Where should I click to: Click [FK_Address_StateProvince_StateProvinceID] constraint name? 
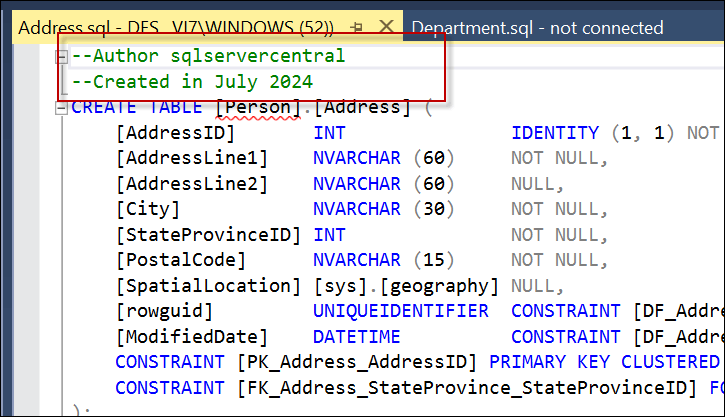tap(467, 387)
